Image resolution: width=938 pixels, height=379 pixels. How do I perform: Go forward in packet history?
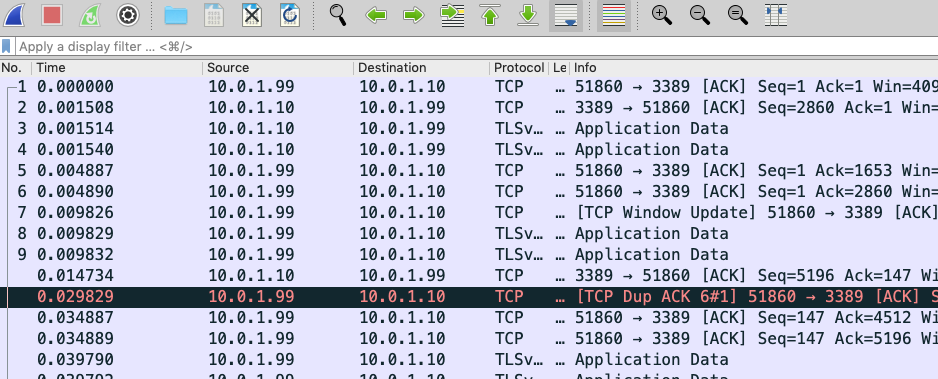[414, 15]
